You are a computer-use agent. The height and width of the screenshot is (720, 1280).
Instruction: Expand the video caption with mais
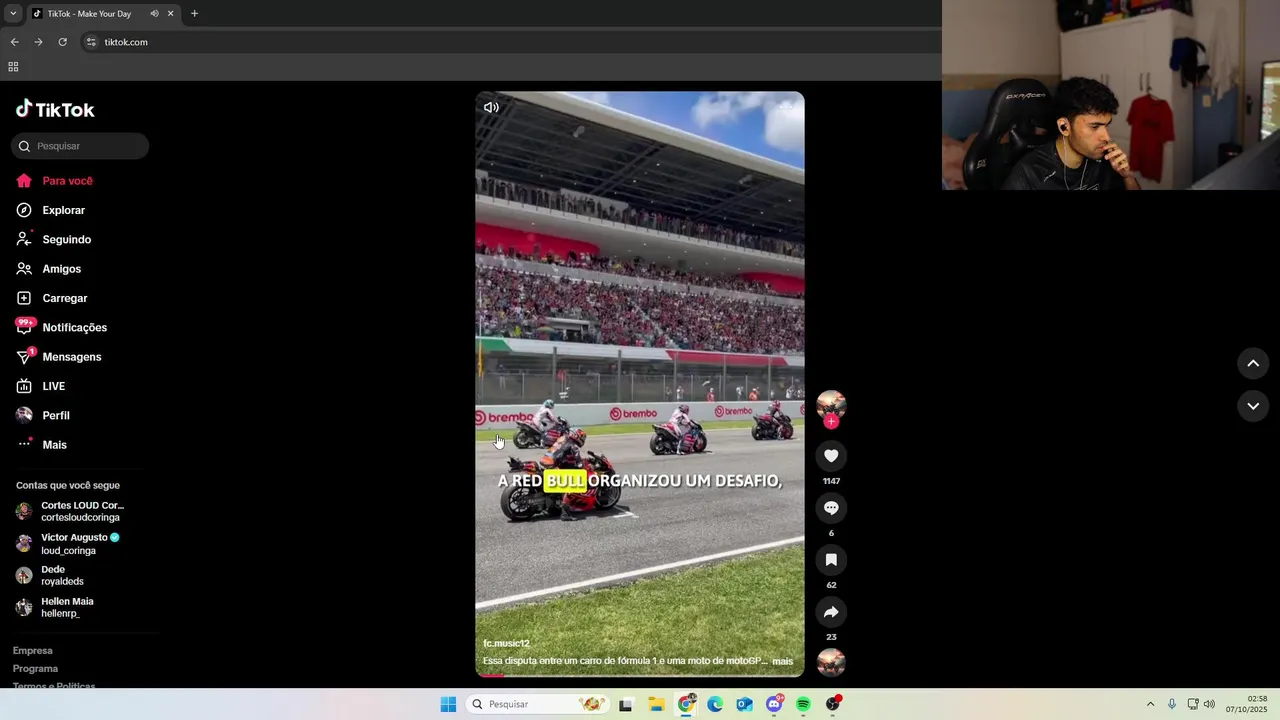click(x=782, y=661)
